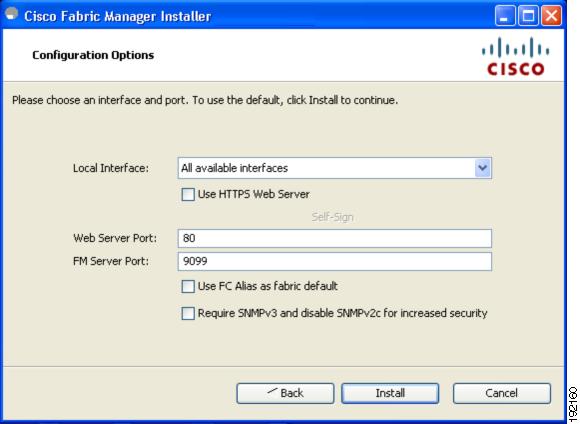
Task: Close the installer with the red X
Action: pyautogui.click(x=552, y=16)
